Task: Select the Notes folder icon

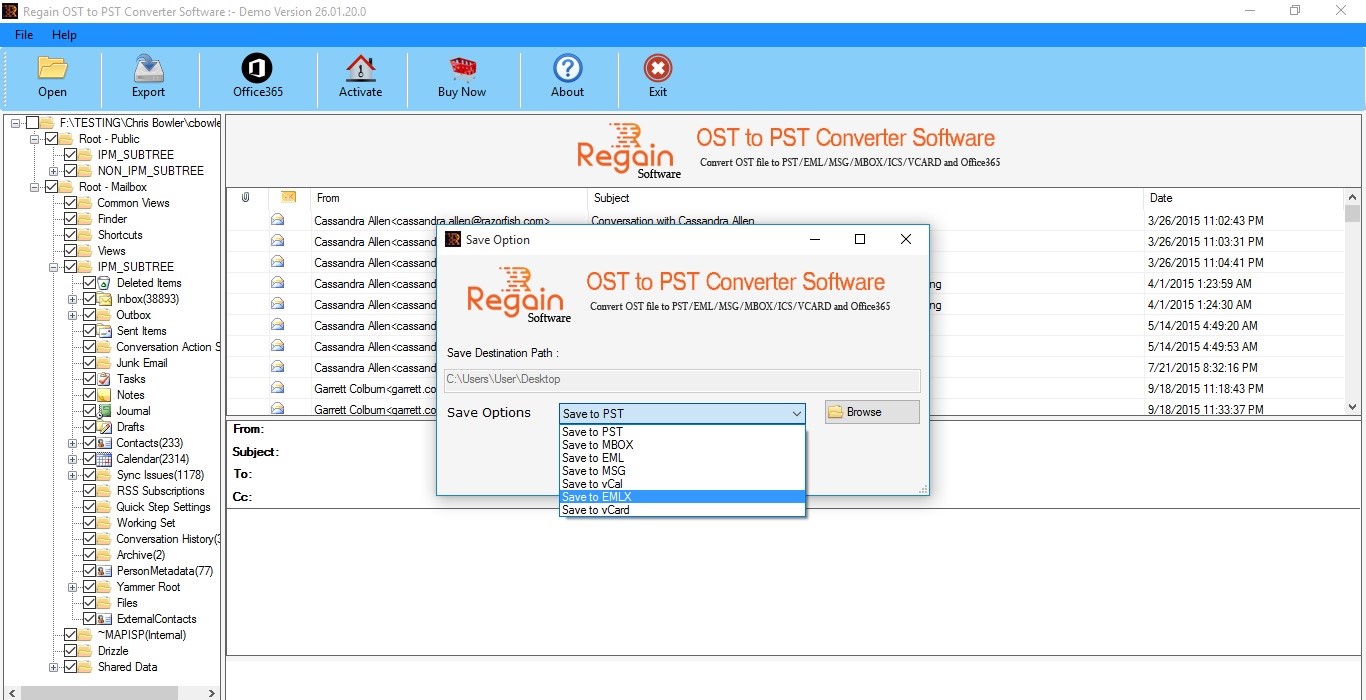Action: click(x=104, y=395)
